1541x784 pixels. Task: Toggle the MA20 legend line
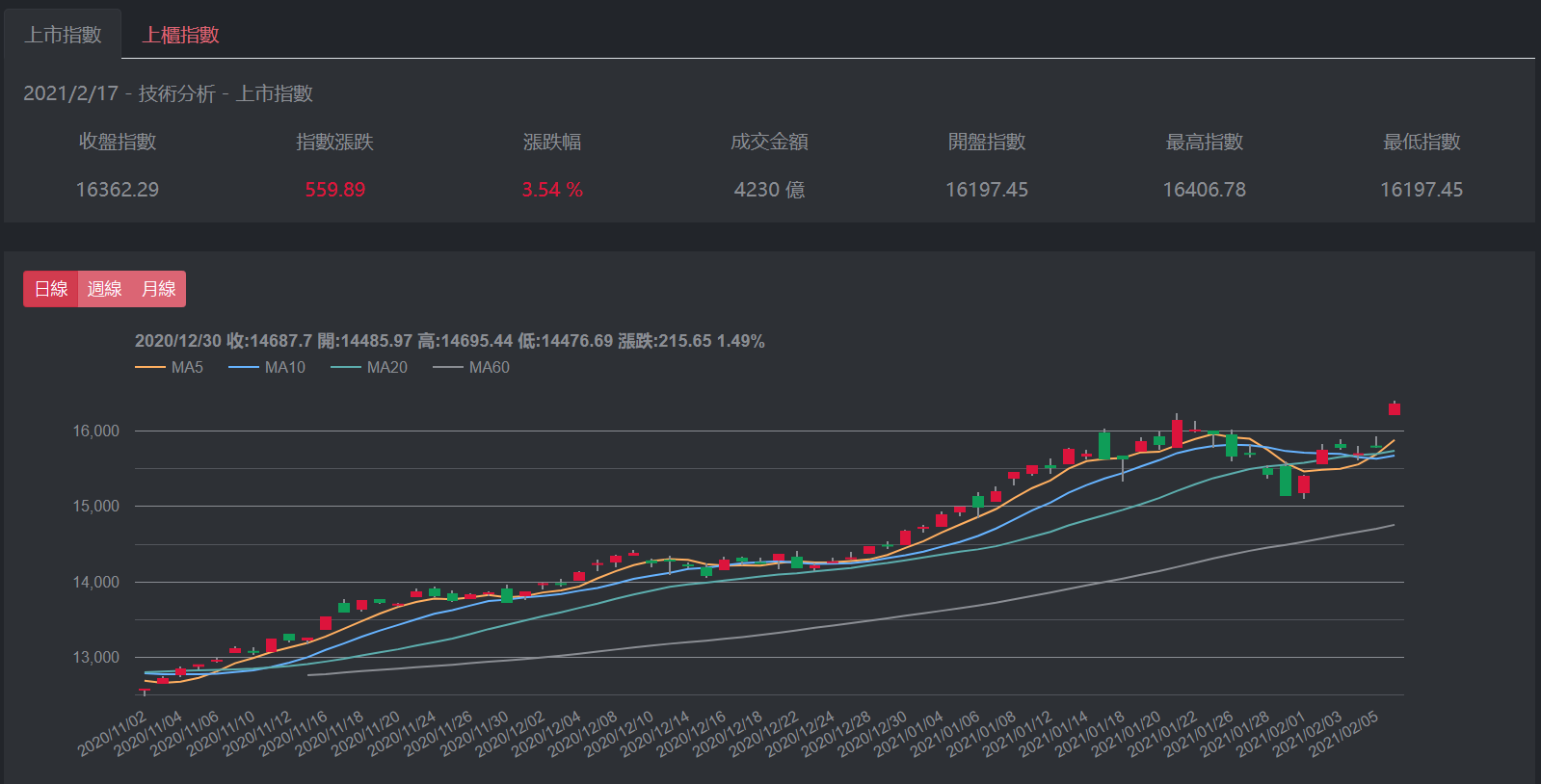tap(369, 367)
